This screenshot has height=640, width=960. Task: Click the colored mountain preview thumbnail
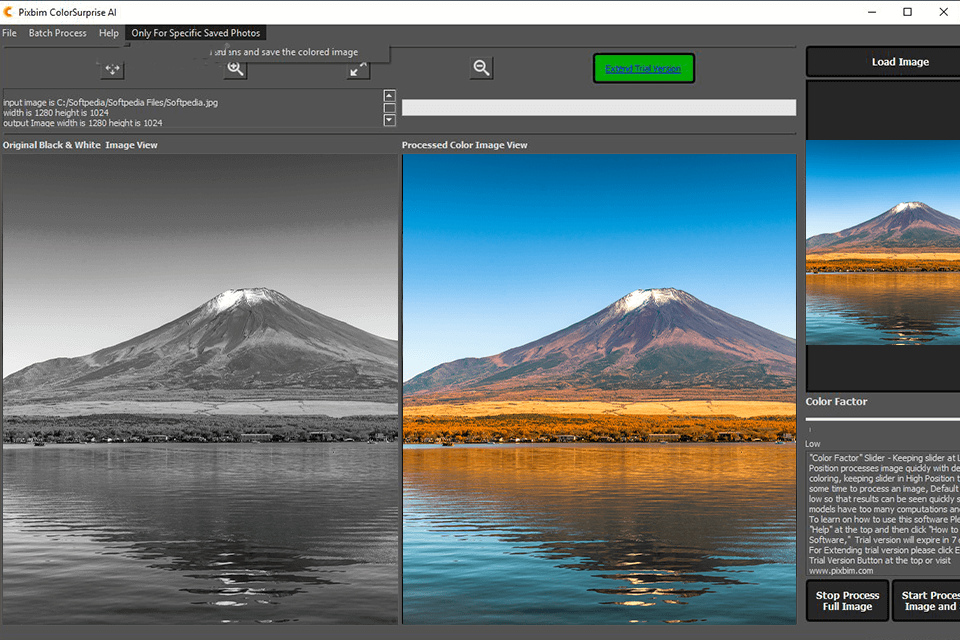tap(883, 243)
